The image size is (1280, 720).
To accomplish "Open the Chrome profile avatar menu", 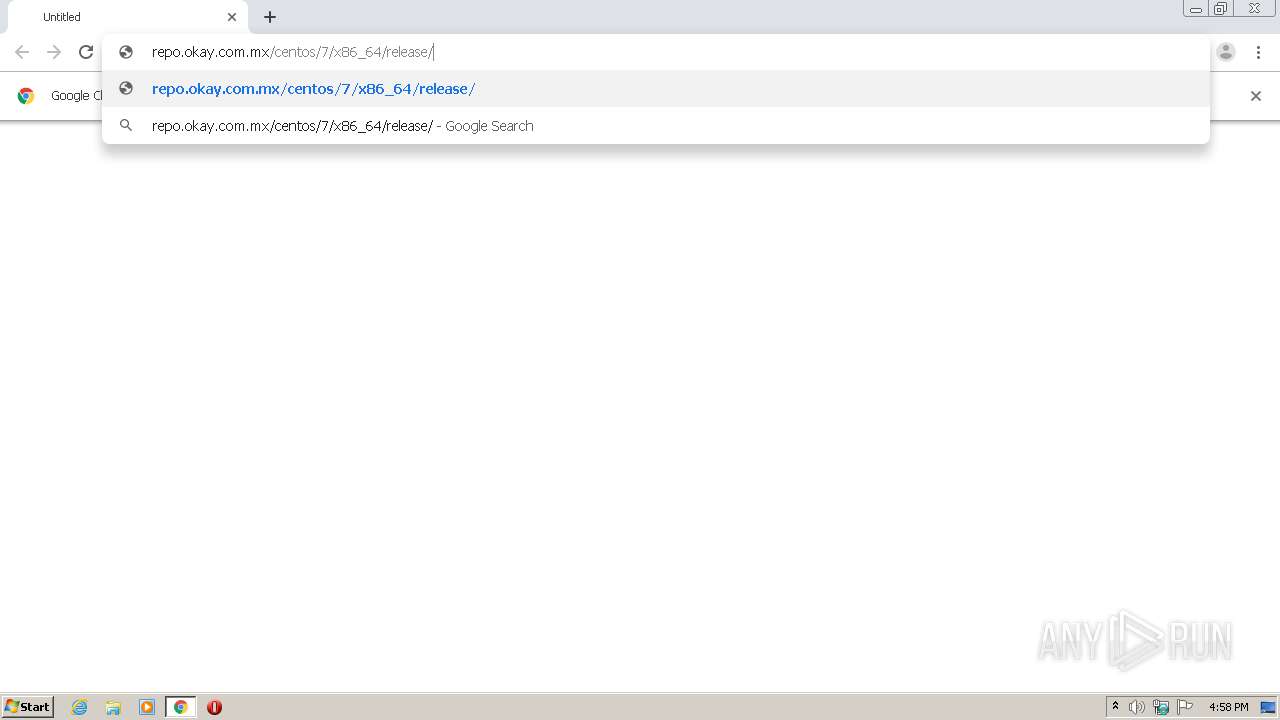I will pos(1226,52).
